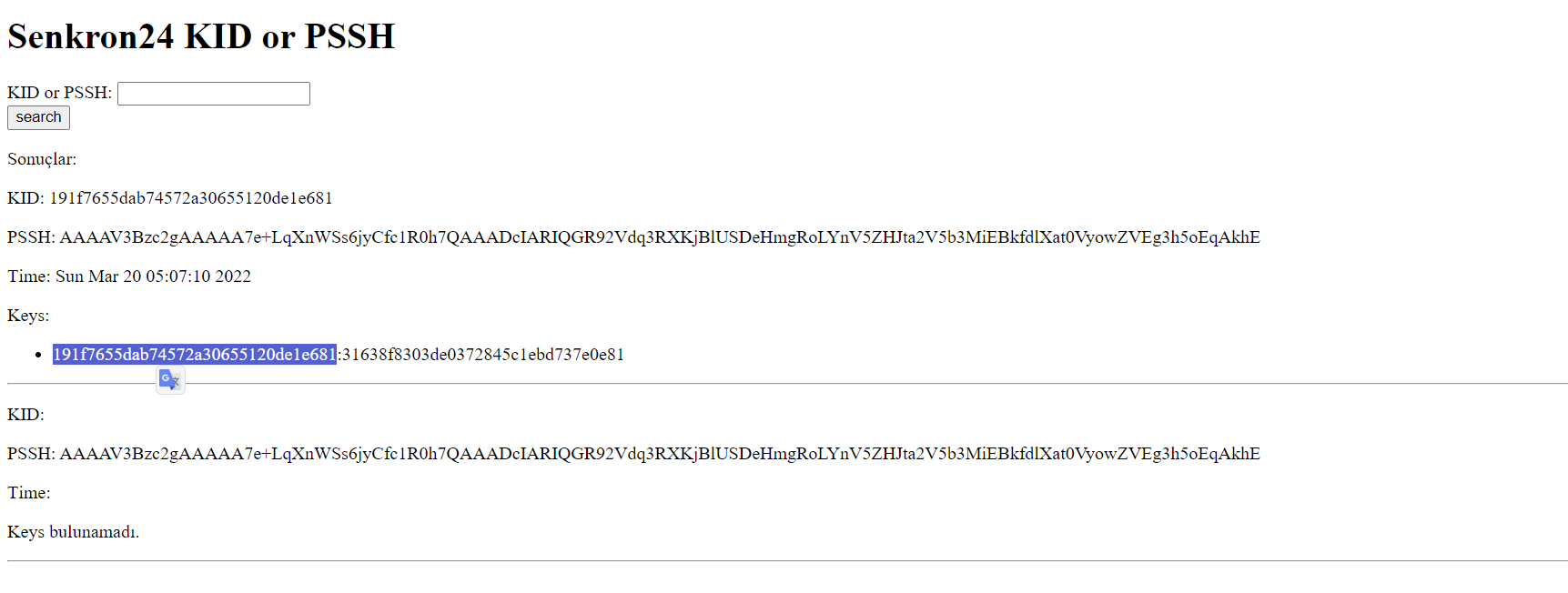Click the search button
The image size is (1568, 593).
click(x=38, y=117)
